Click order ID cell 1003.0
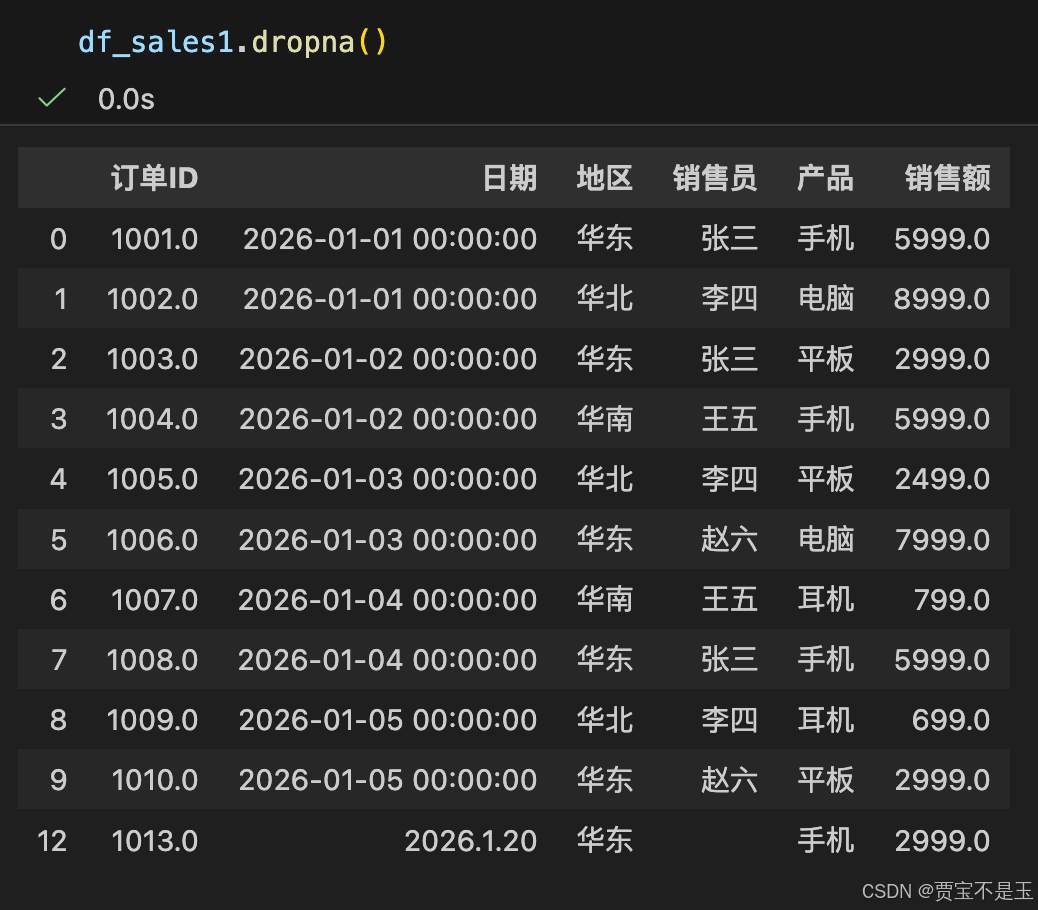The width and height of the screenshot is (1038, 910). coord(152,359)
